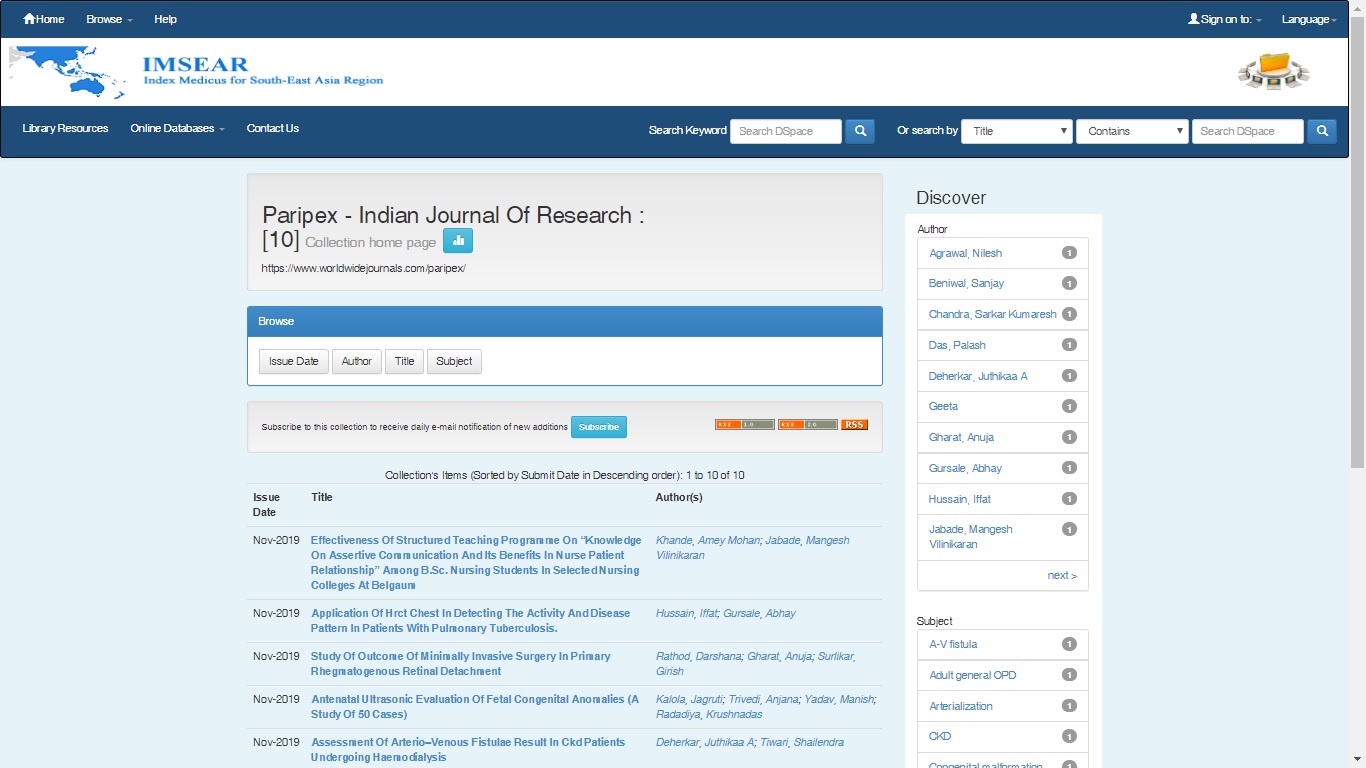
Task: Click the rightmost search magnifier button
Action: point(1321,131)
